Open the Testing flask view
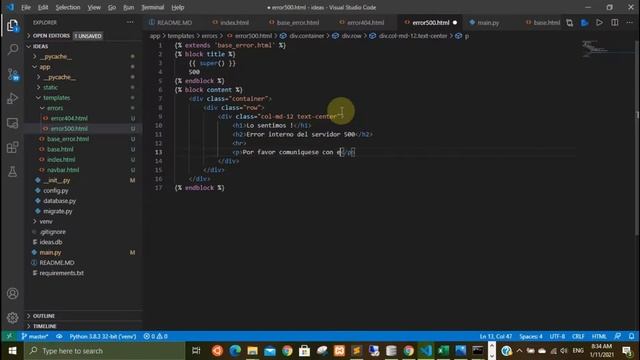The width and height of the screenshot is (640, 360). coord(13,171)
